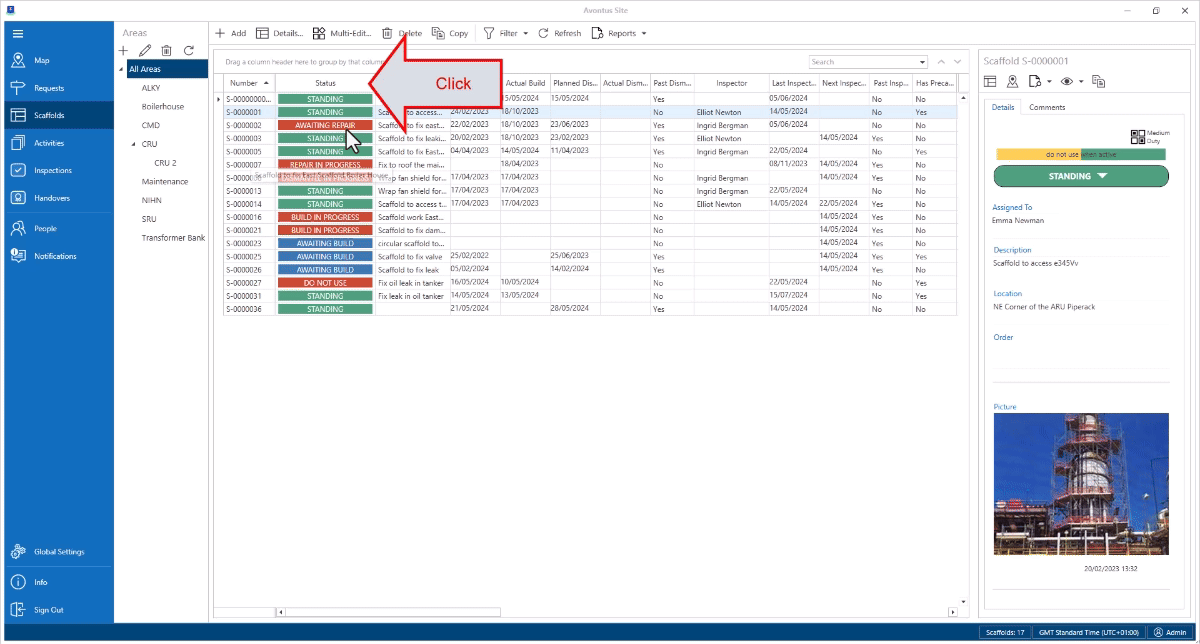Collapse the CRU tree node
The image size is (1200, 644).
135,144
